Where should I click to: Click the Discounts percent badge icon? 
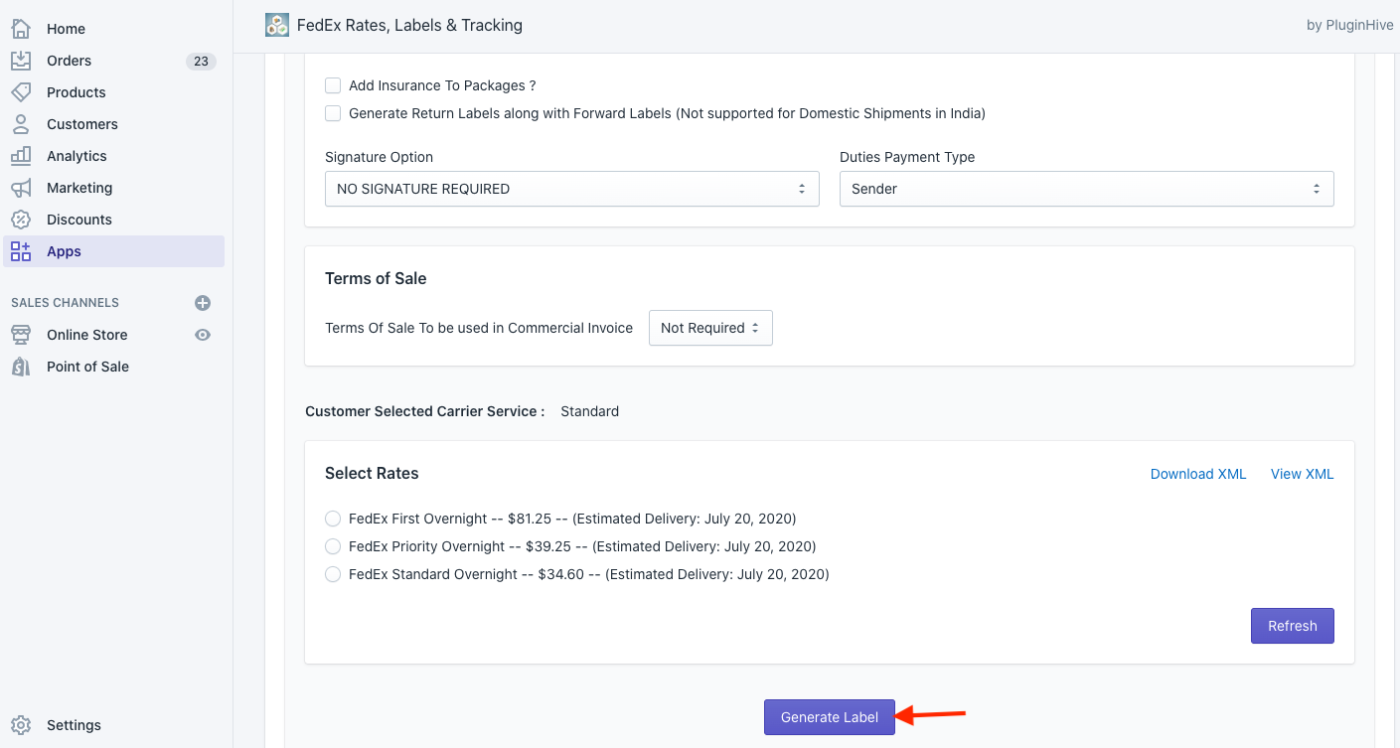pyautogui.click(x=21, y=220)
